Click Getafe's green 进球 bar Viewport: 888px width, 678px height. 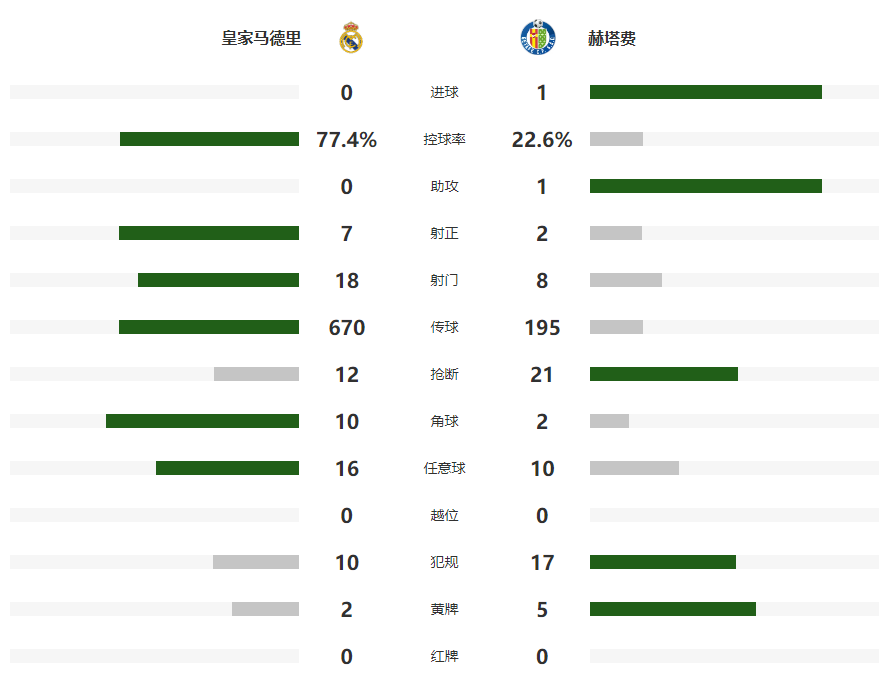pyautogui.click(x=705, y=92)
